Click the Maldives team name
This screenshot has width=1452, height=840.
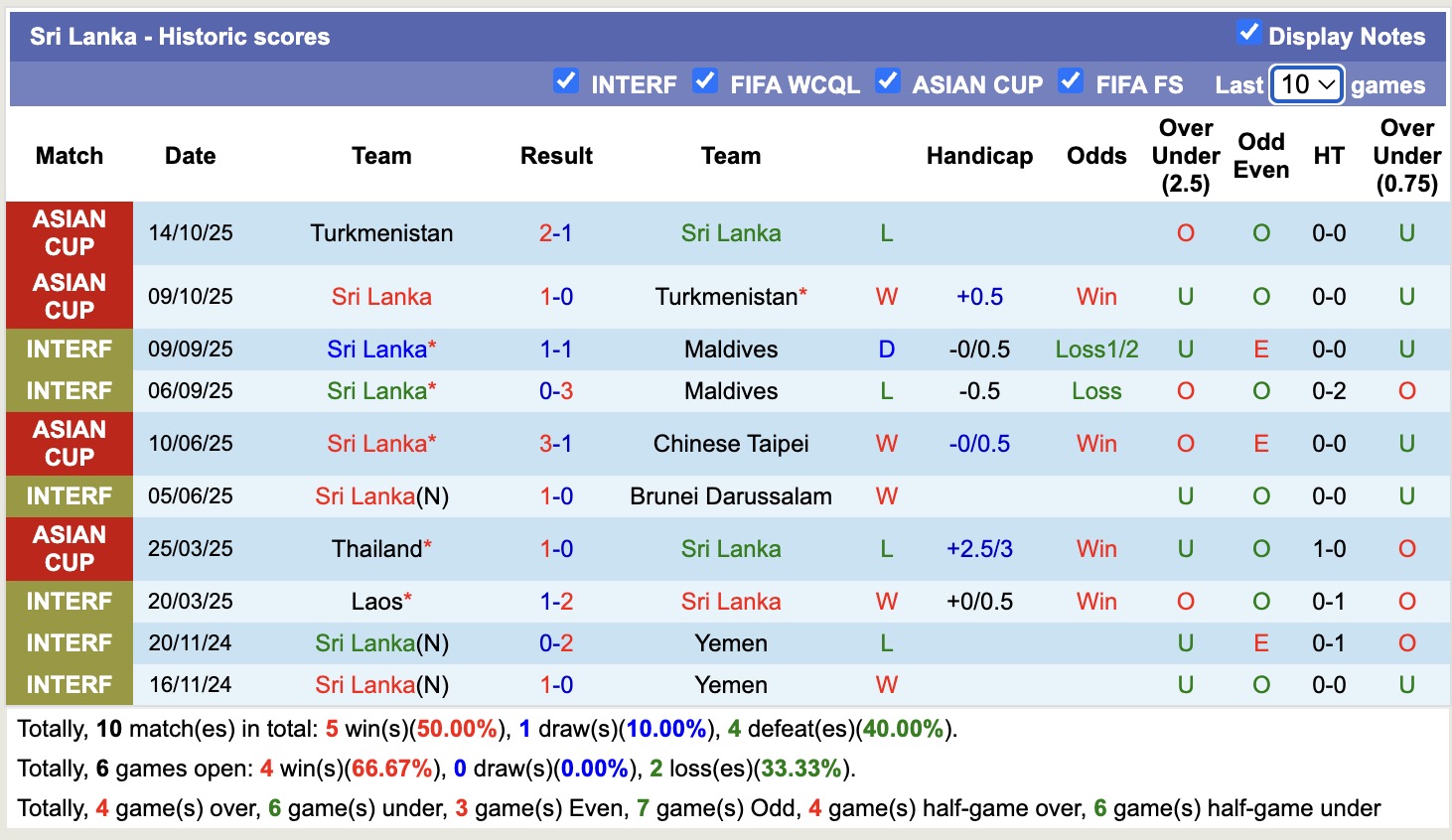tap(731, 349)
